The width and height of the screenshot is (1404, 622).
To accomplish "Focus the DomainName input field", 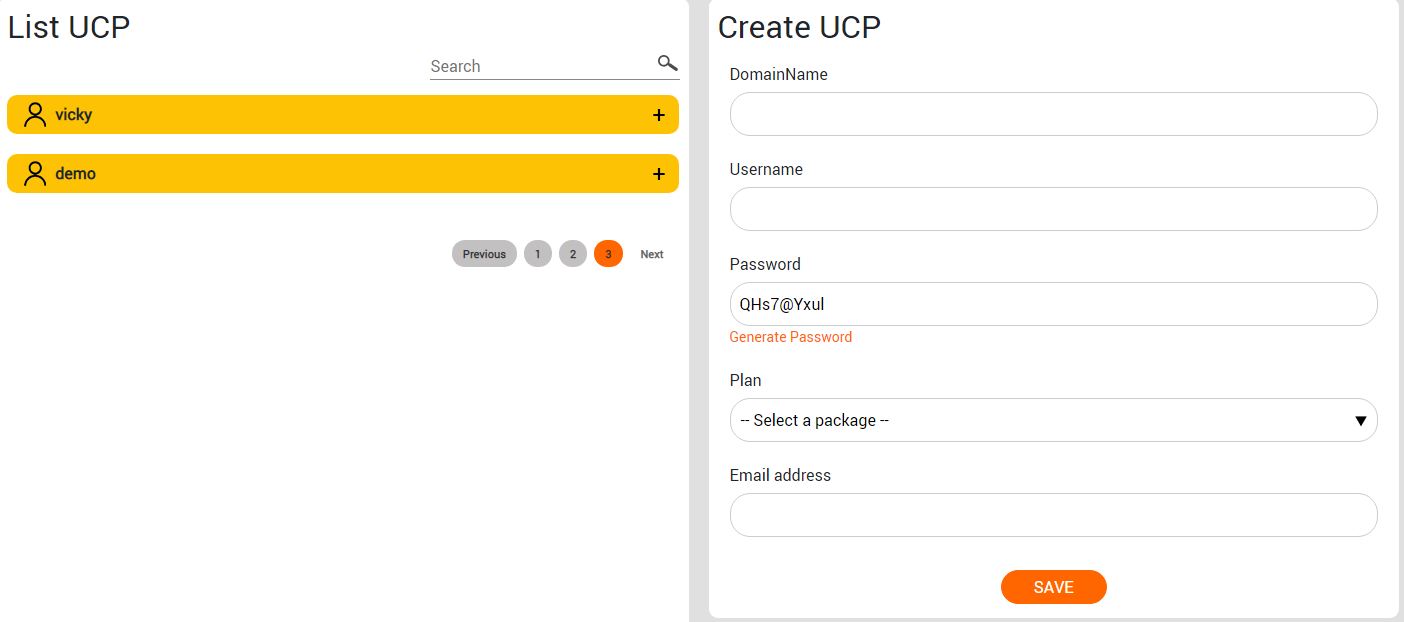I will [x=1053, y=114].
